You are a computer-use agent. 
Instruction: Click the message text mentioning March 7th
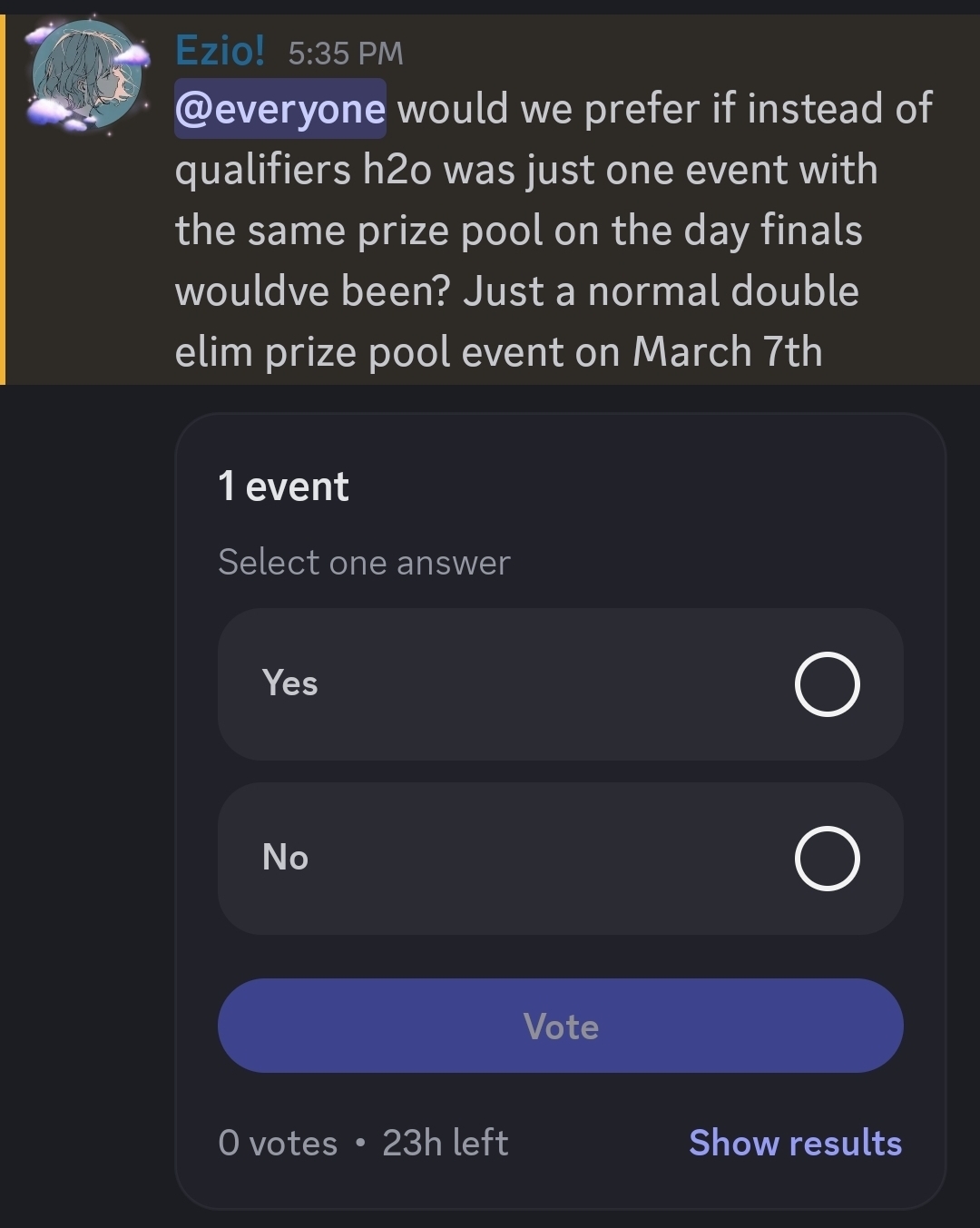click(726, 352)
